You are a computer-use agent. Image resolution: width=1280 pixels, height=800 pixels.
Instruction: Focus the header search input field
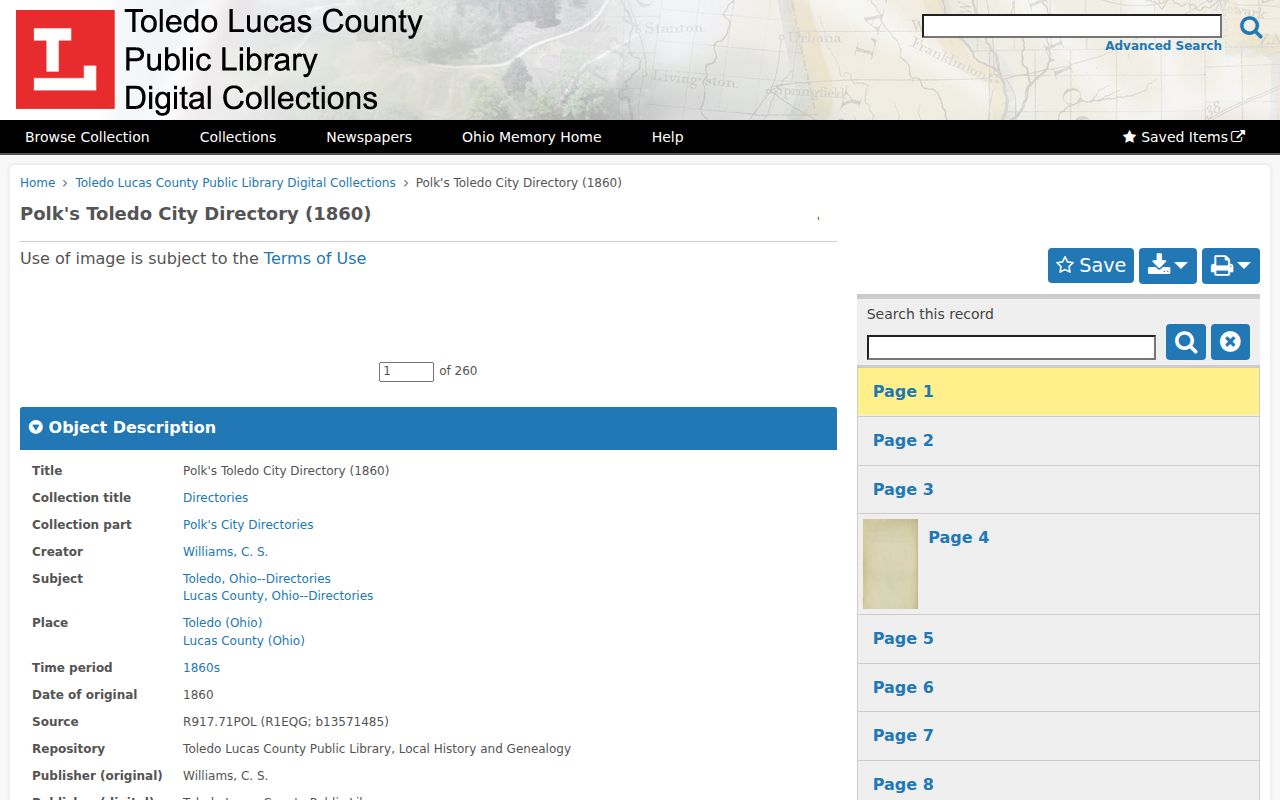point(1072,26)
